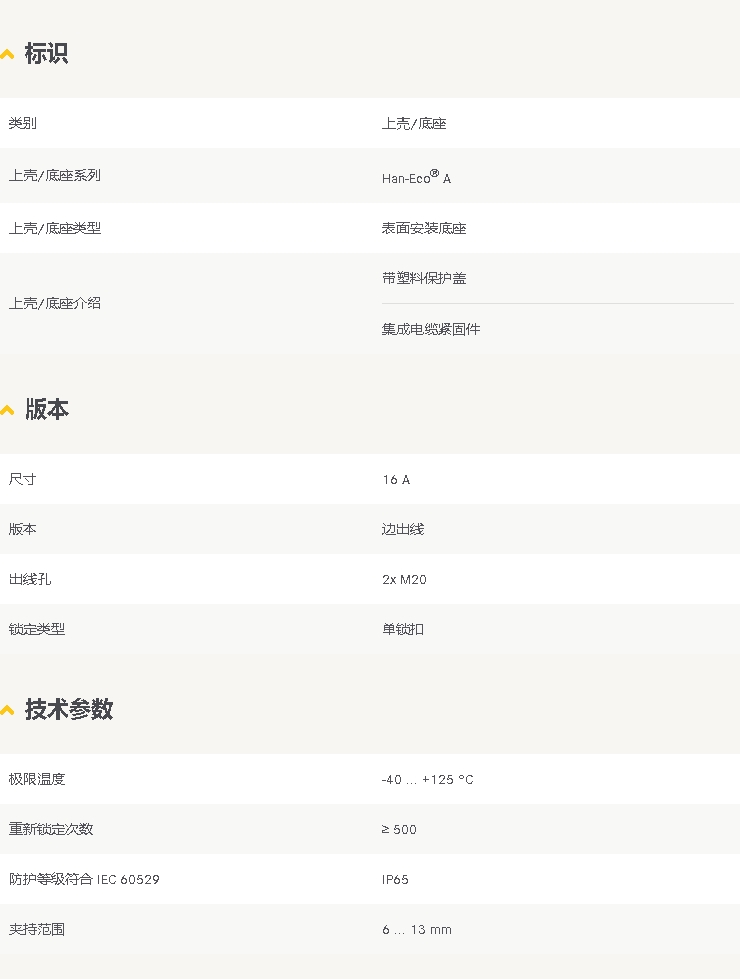Image resolution: width=740 pixels, height=979 pixels.
Task: Click the 带塑料保护盖 description entry
Action: pyautogui.click(x=424, y=279)
